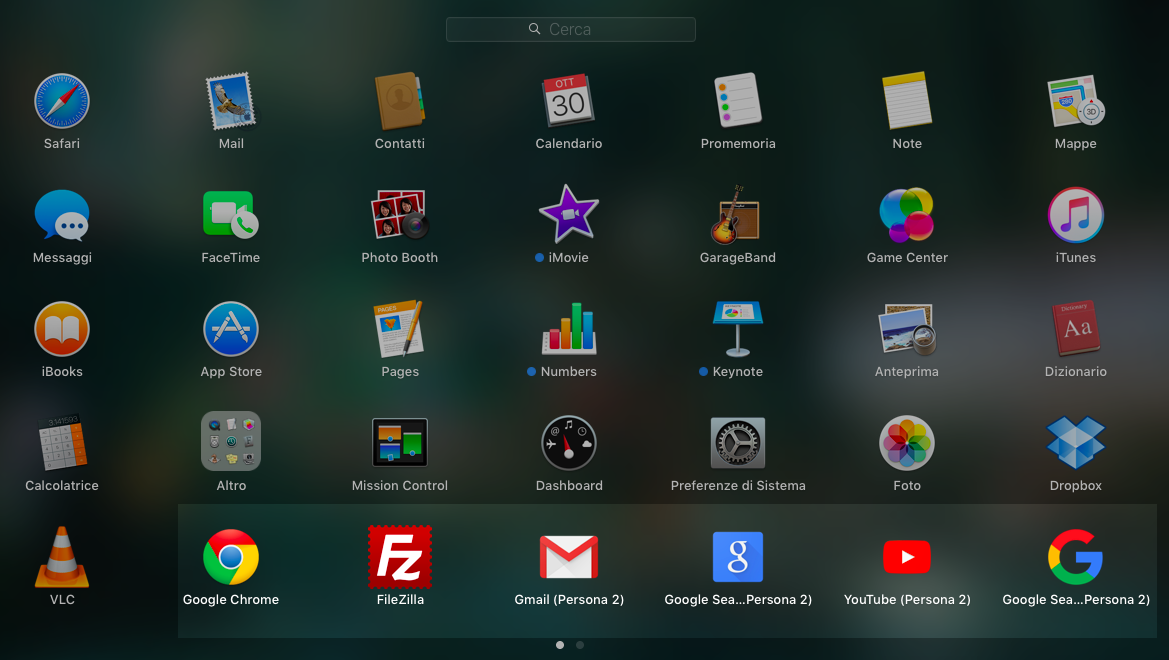Launch VLC media player
The height and width of the screenshot is (660, 1169).
click(62, 557)
